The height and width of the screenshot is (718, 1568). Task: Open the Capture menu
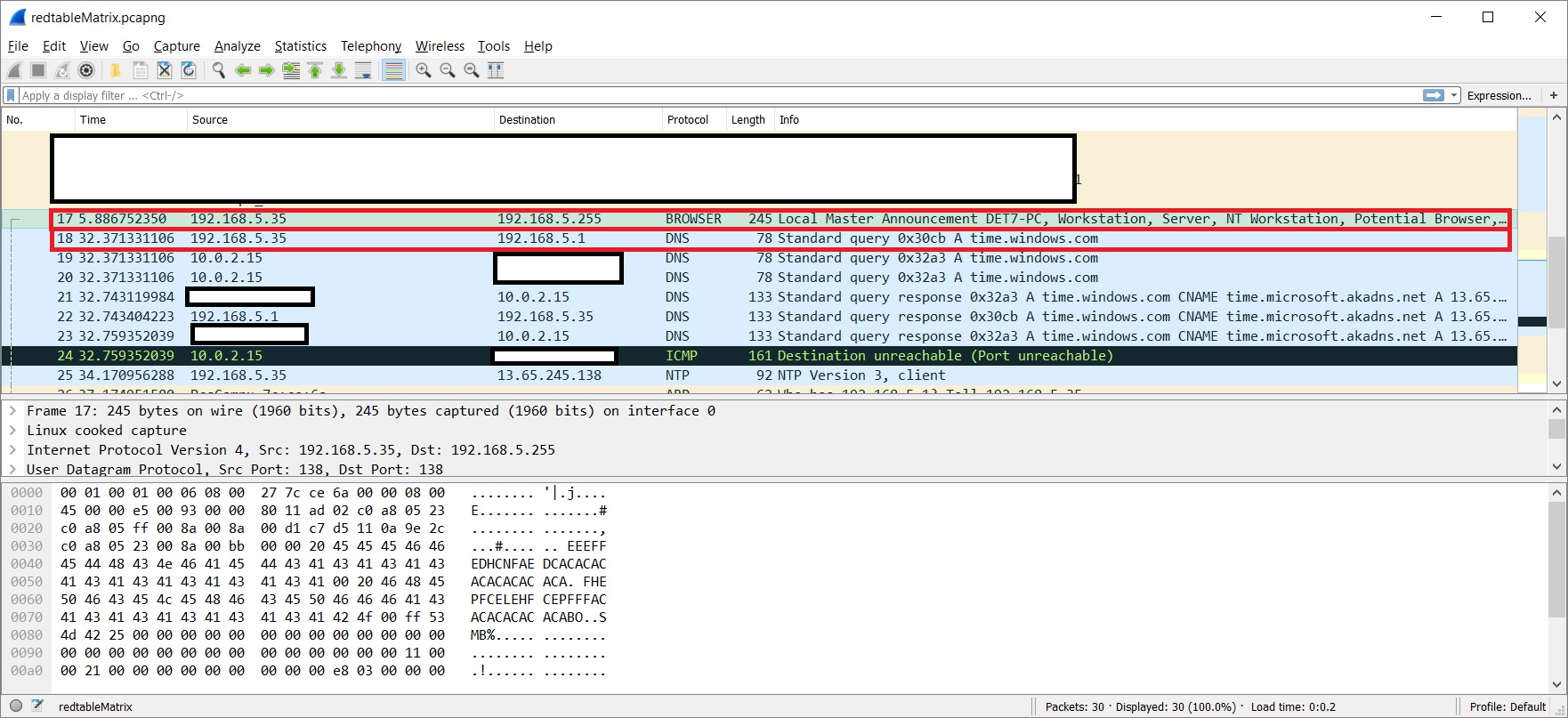176,46
